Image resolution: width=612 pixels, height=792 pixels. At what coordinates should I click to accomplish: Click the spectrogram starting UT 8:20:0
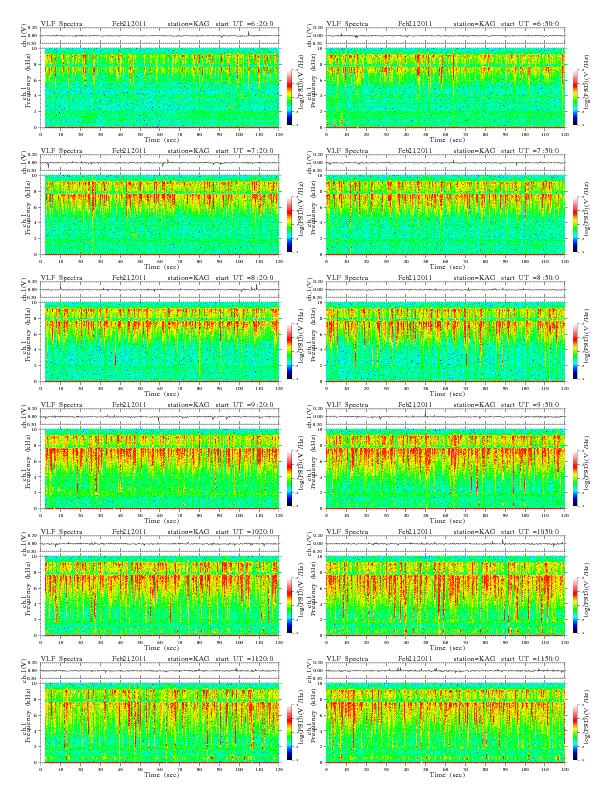click(x=160, y=342)
